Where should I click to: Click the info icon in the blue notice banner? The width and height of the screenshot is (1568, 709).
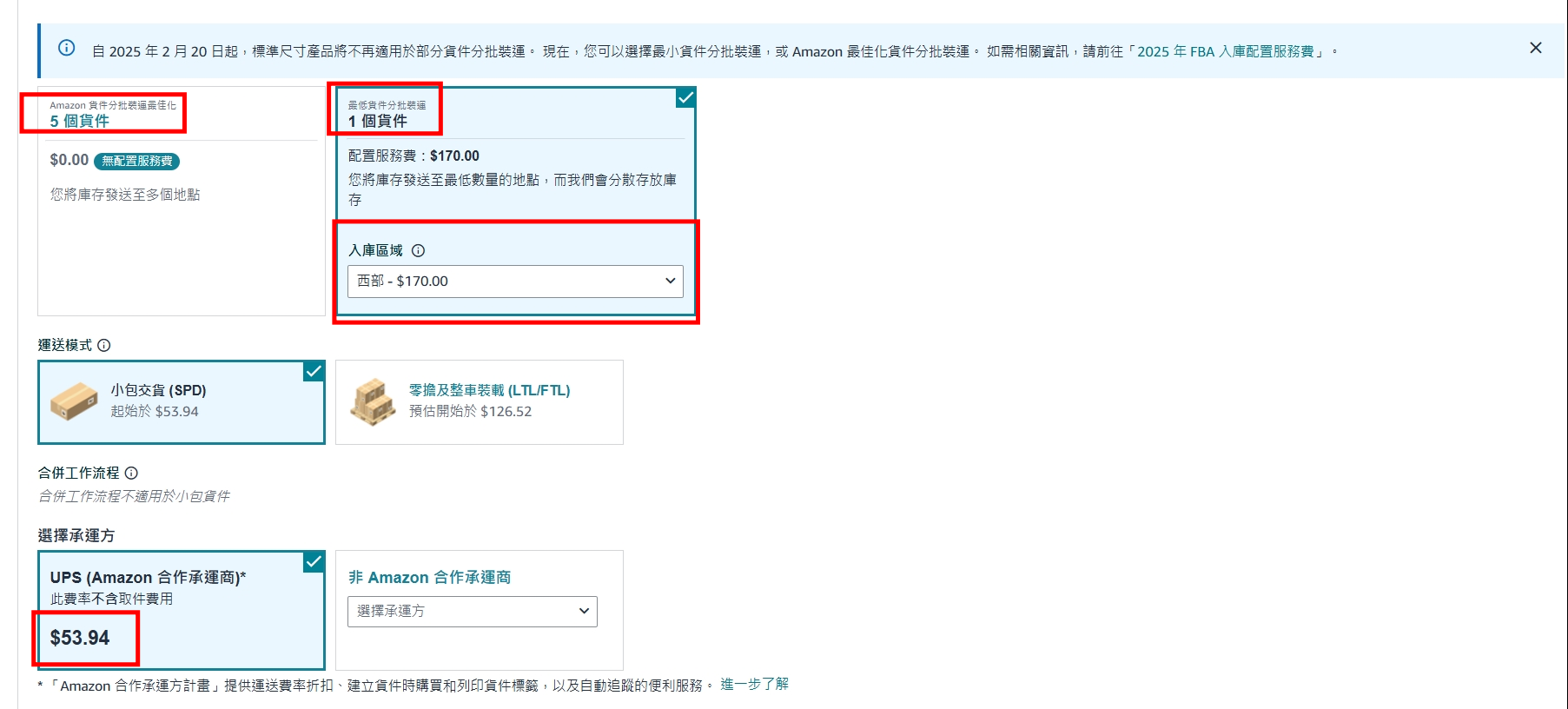(66, 48)
